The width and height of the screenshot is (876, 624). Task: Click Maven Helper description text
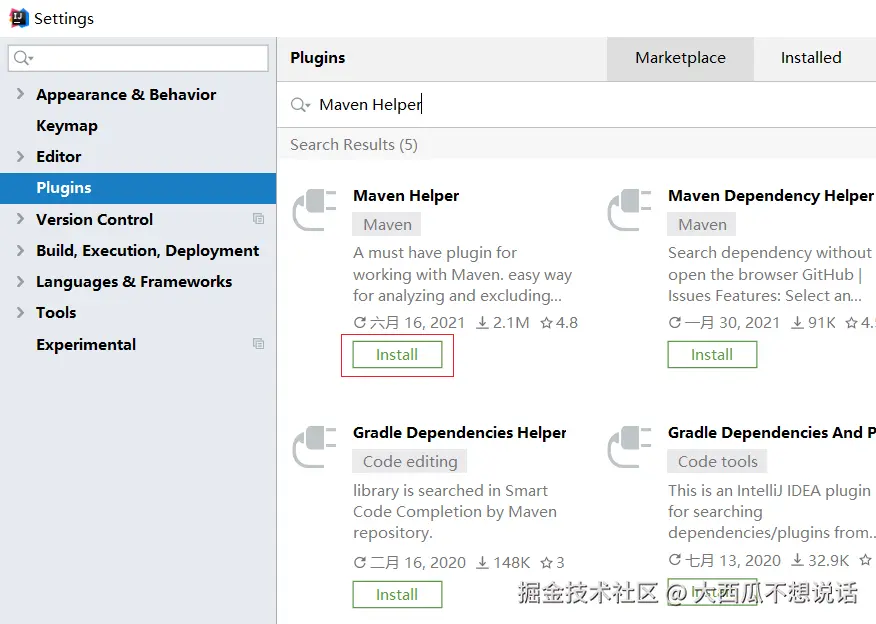click(x=463, y=274)
